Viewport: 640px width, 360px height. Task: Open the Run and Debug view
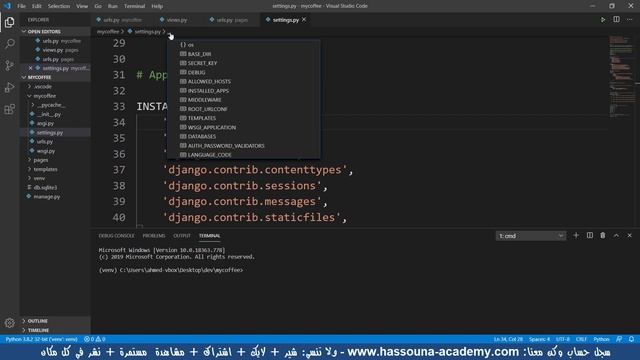9,87
